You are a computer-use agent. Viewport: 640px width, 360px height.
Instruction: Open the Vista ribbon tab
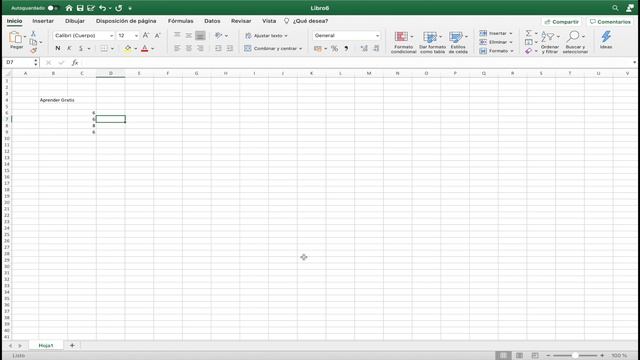tap(269, 21)
